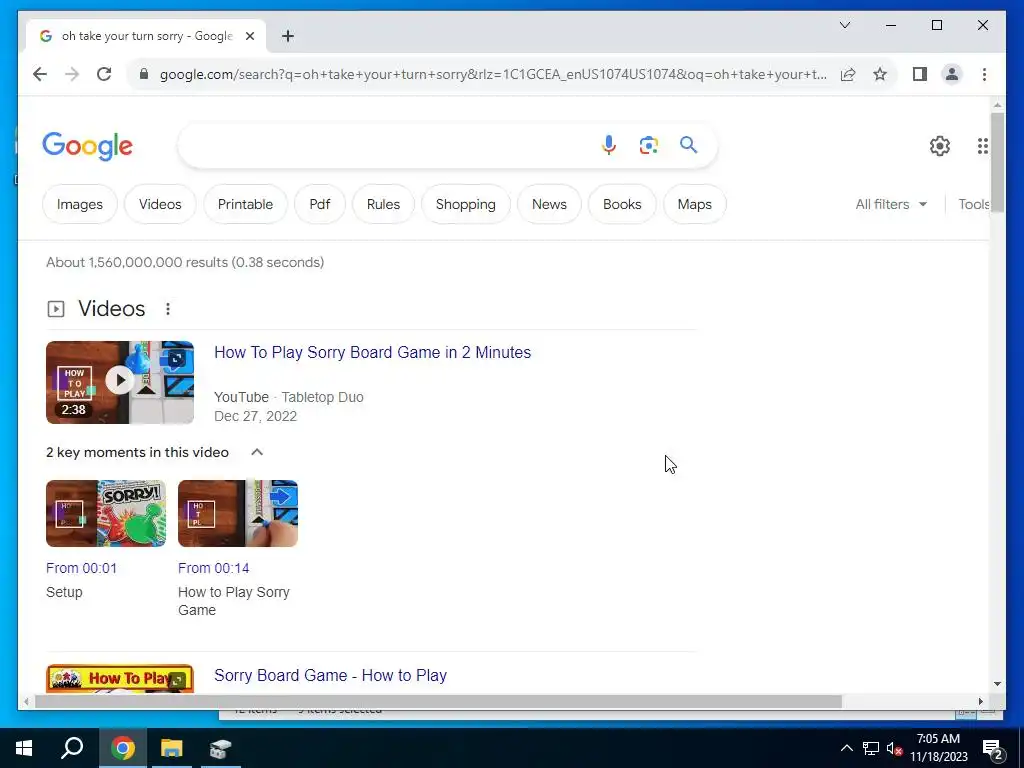Open the taskbar app beside File Explorer
This screenshot has height=768, width=1024.
tap(221, 748)
